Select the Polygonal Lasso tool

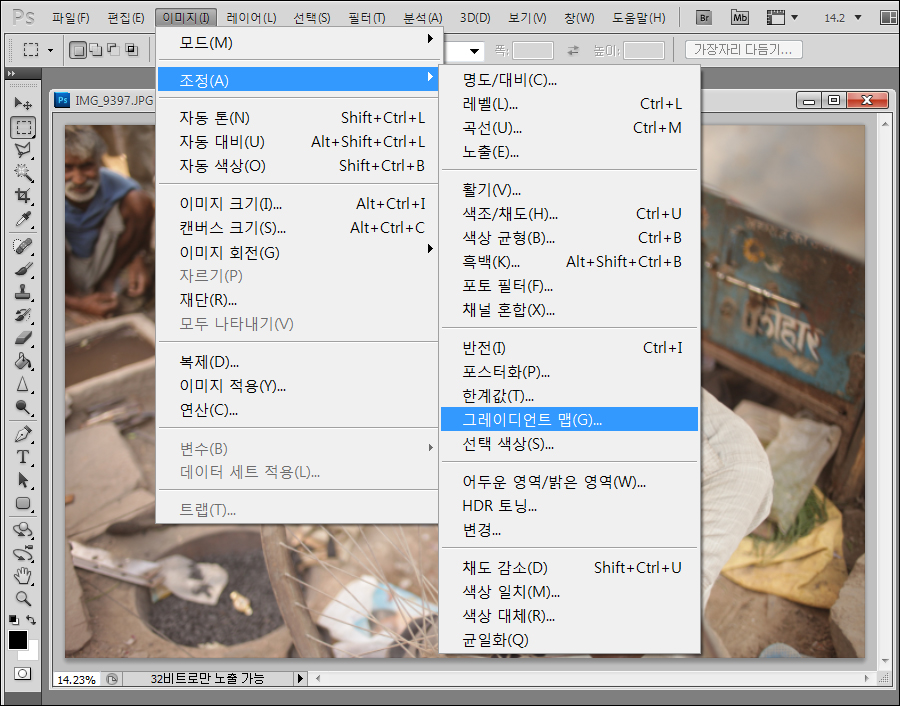(23, 150)
